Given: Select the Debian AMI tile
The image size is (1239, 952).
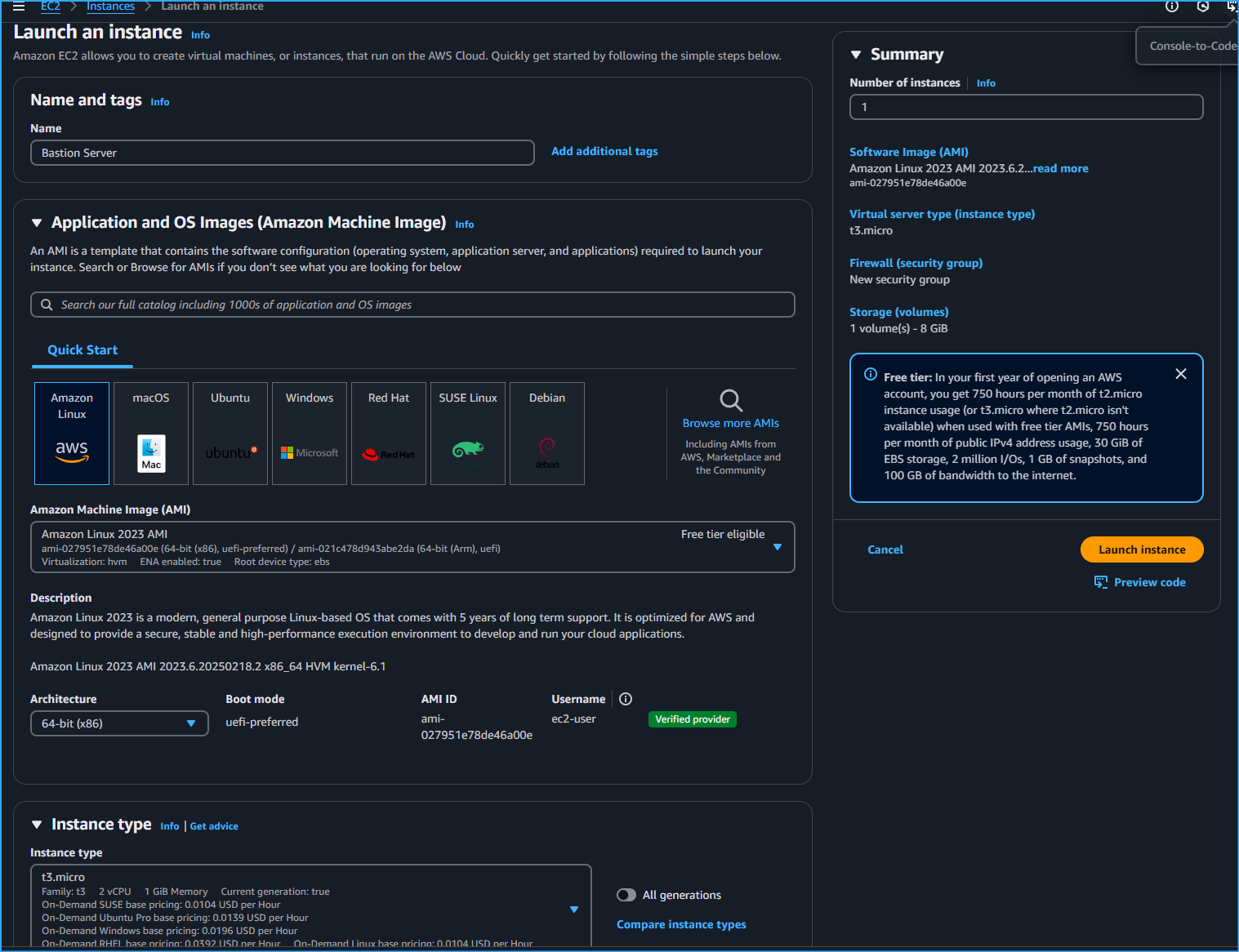Looking at the screenshot, I should pos(546,433).
